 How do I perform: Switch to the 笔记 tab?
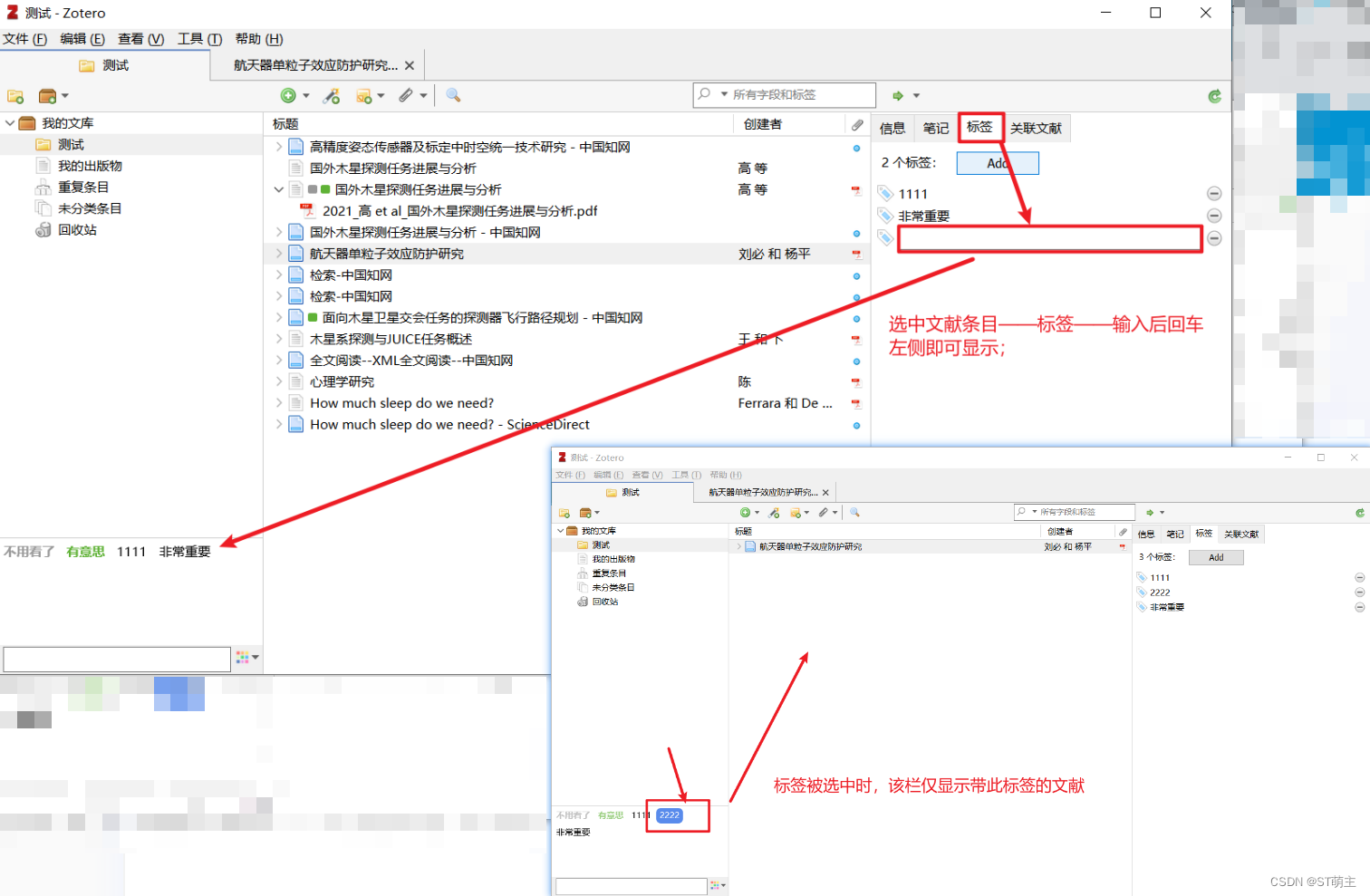(x=936, y=129)
